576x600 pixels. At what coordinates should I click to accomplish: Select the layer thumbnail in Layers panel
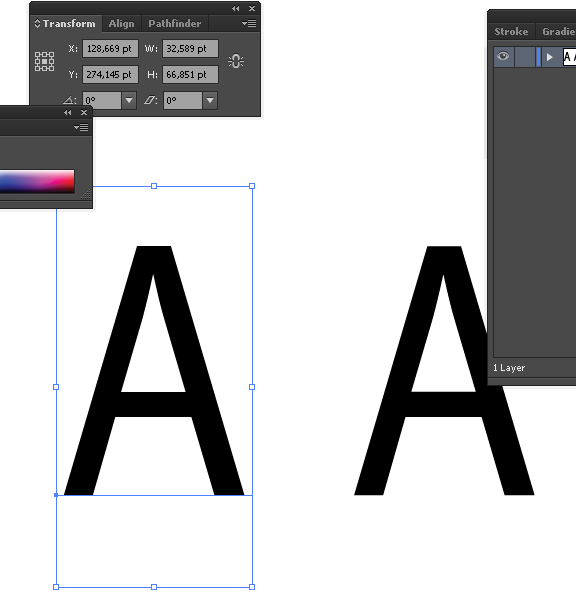click(x=569, y=57)
